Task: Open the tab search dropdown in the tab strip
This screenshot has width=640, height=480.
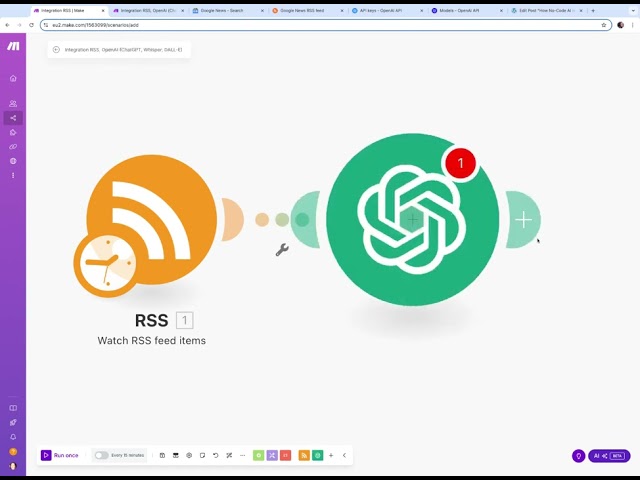Action: point(633,11)
